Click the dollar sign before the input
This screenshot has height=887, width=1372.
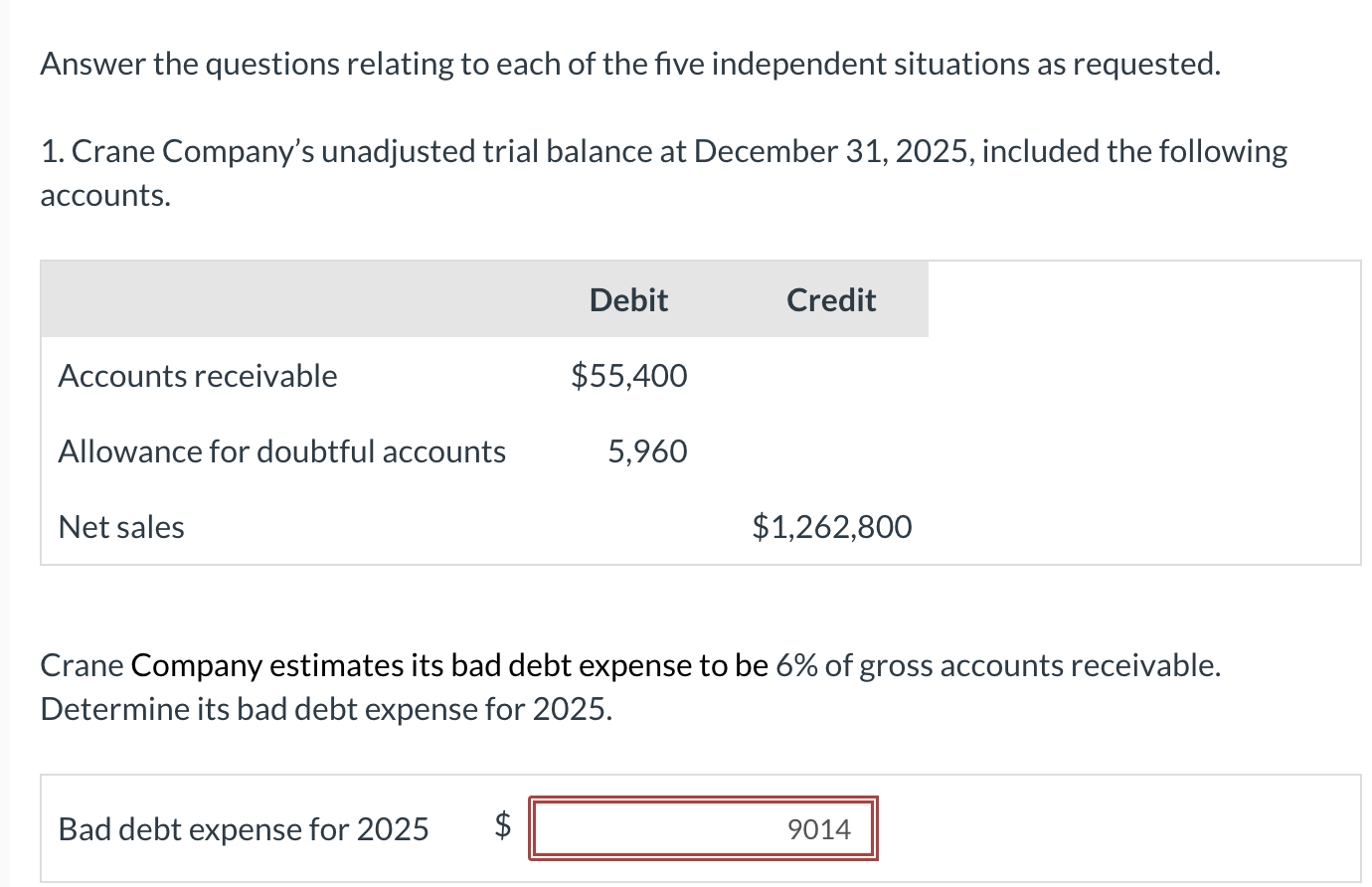[504, 825]
